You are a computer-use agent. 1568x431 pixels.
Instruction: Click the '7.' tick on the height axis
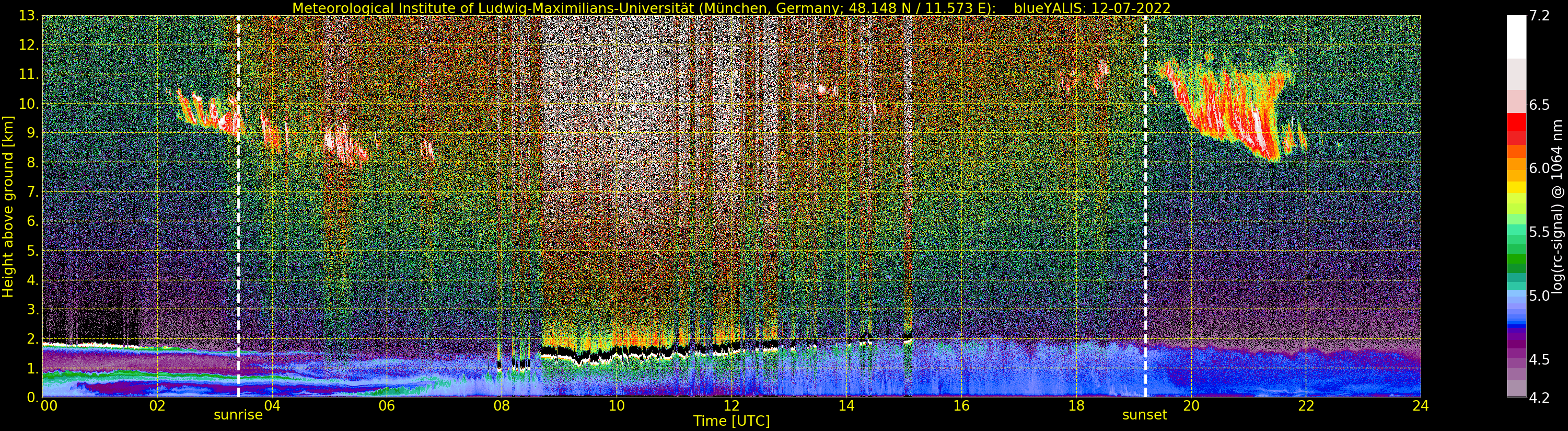[x=33, y=192]
